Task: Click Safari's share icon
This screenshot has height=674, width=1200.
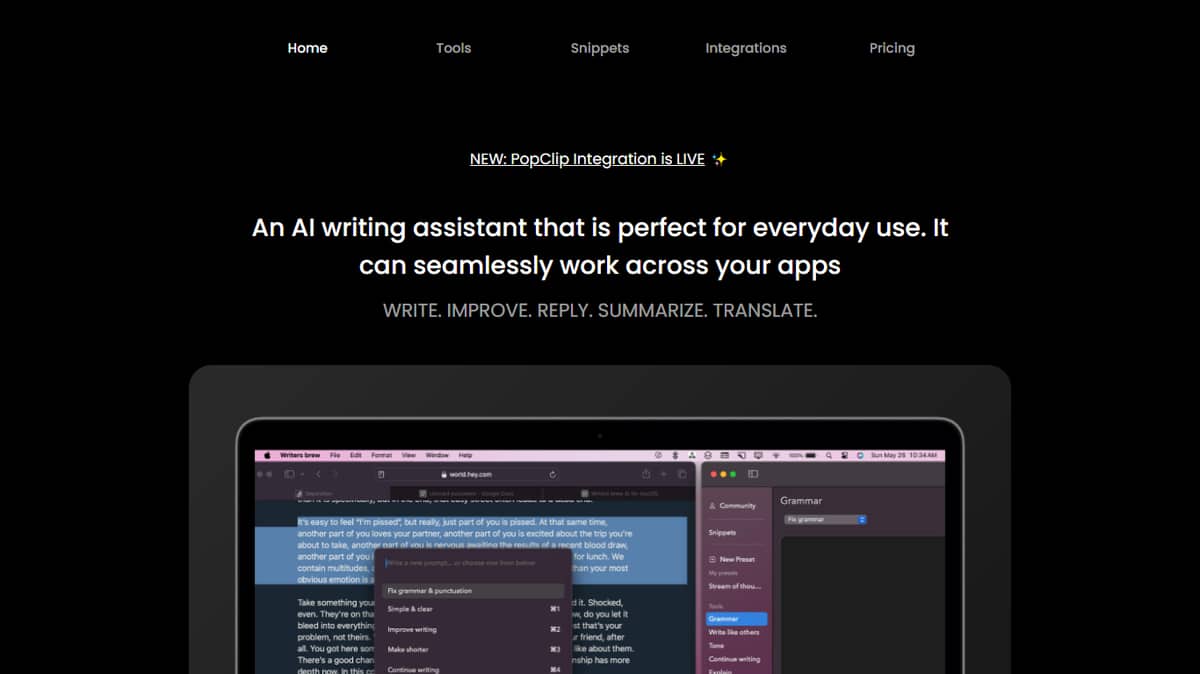Action: click(x=646, y=474)
